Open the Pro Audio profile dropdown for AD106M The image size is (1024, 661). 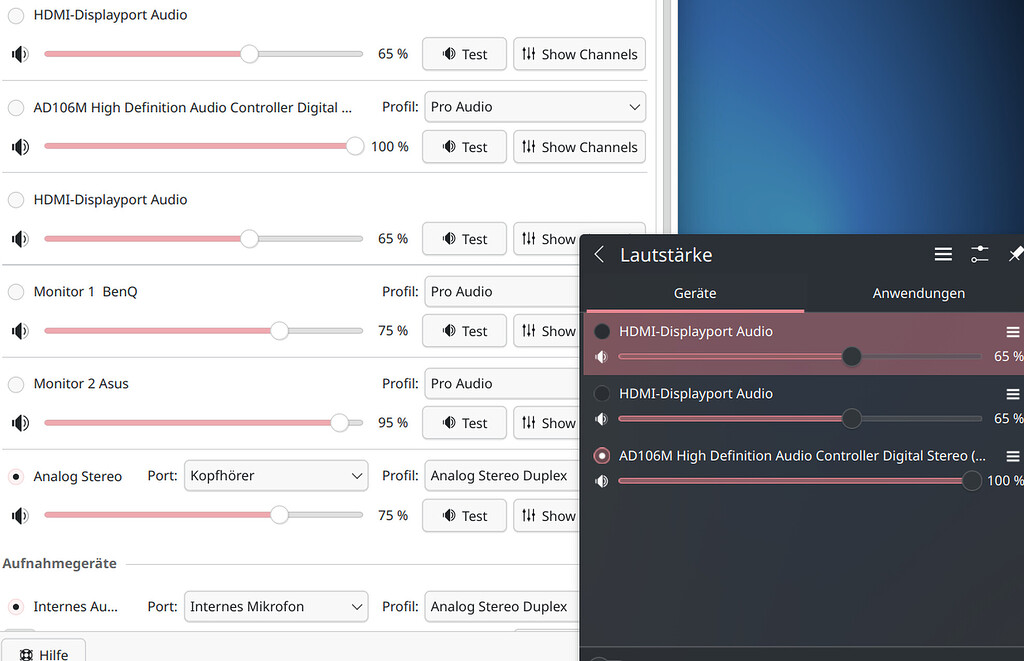pos(535,107)
